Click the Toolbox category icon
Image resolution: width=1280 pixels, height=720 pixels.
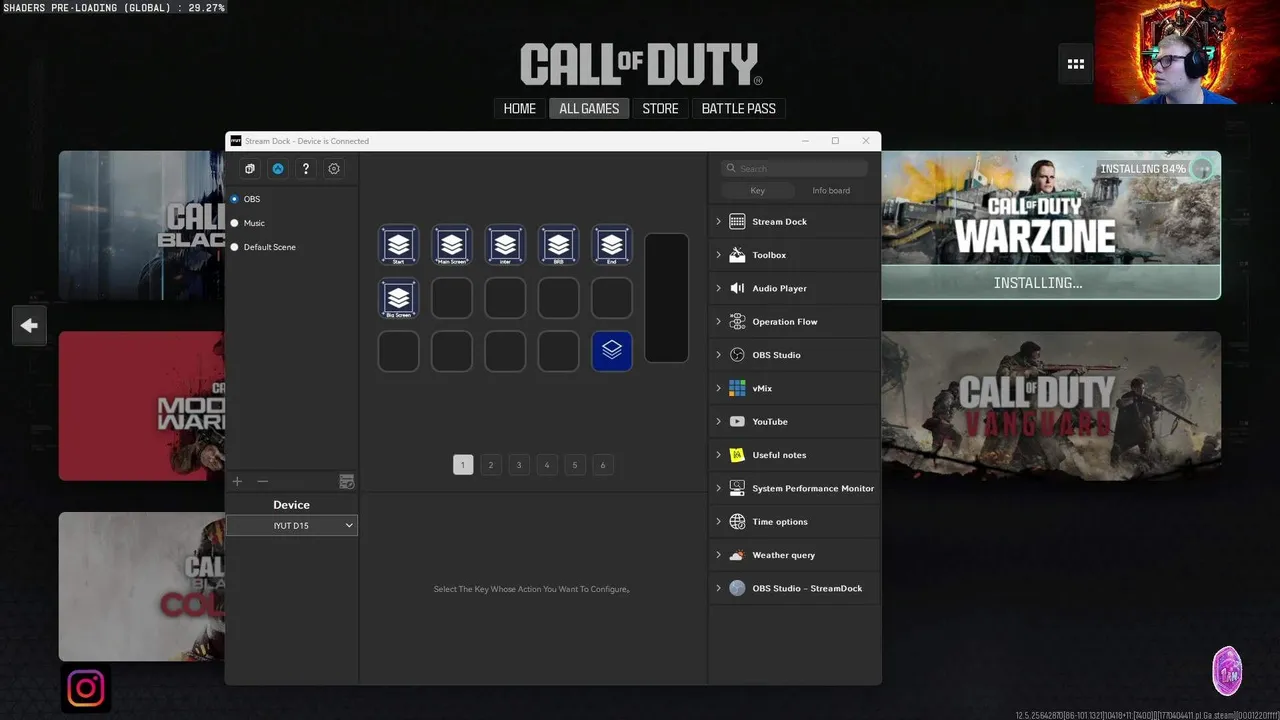(737, 255)
